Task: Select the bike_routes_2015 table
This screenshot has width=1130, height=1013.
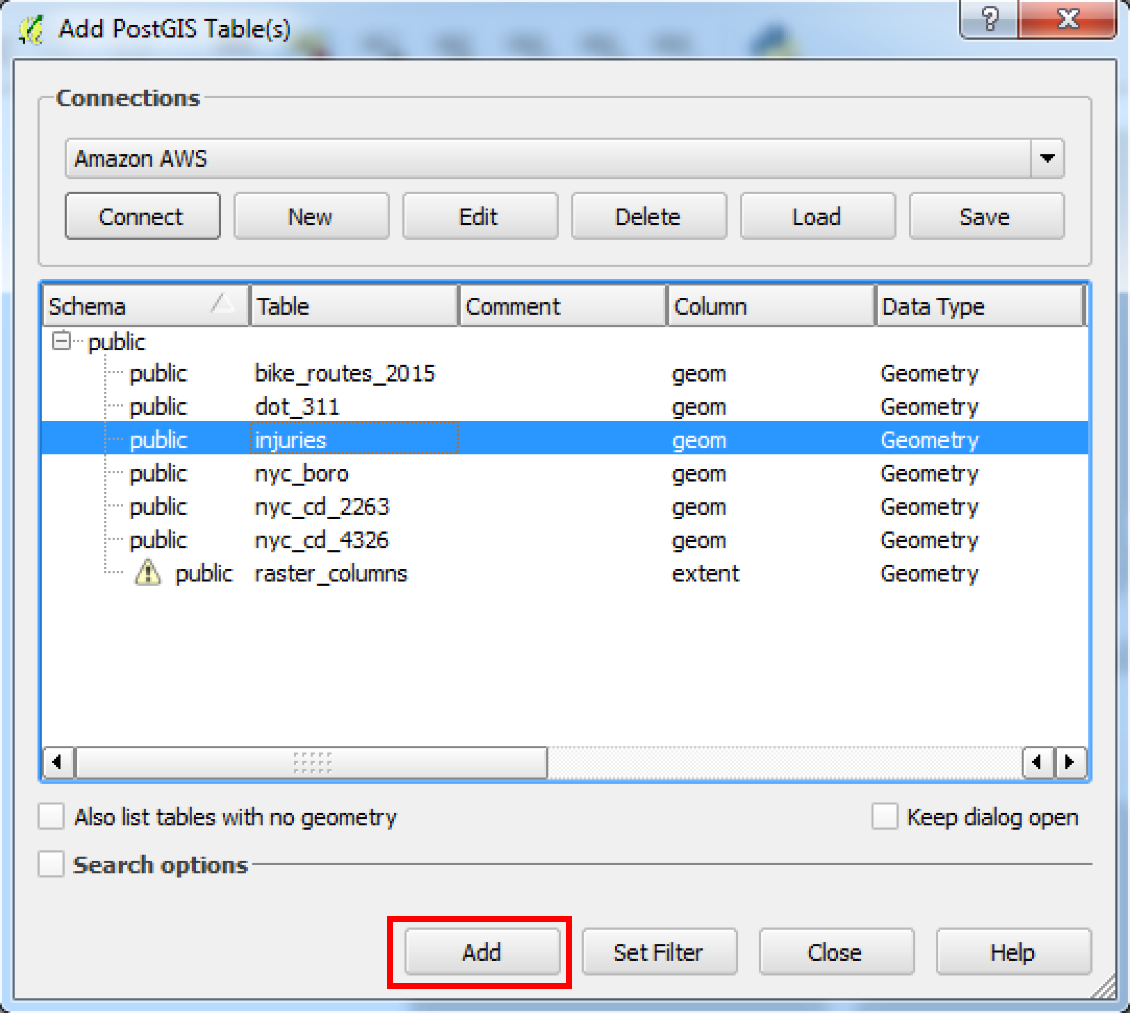Action: [x=345, y=373]
